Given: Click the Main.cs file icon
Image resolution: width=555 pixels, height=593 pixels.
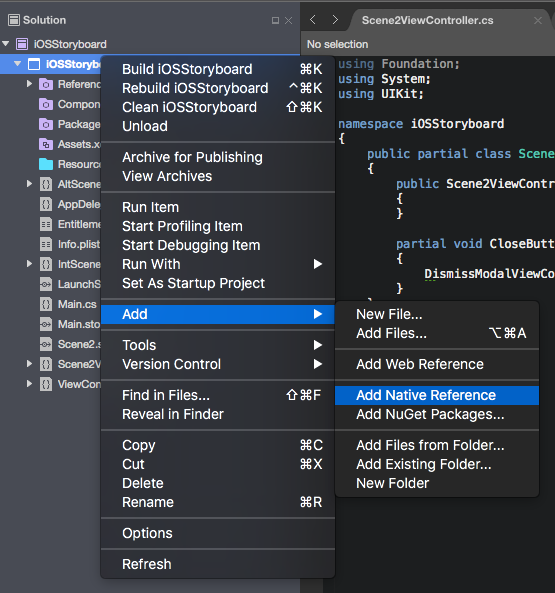Looking at the screenshot, I should [x=46, y=304].
